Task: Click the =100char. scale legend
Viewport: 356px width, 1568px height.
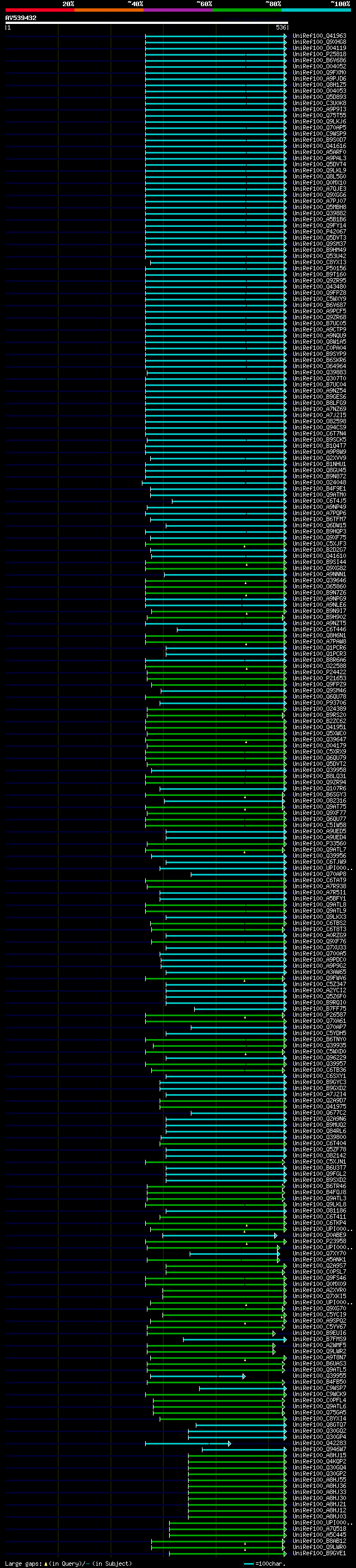Action: [x=265, y=1564]
